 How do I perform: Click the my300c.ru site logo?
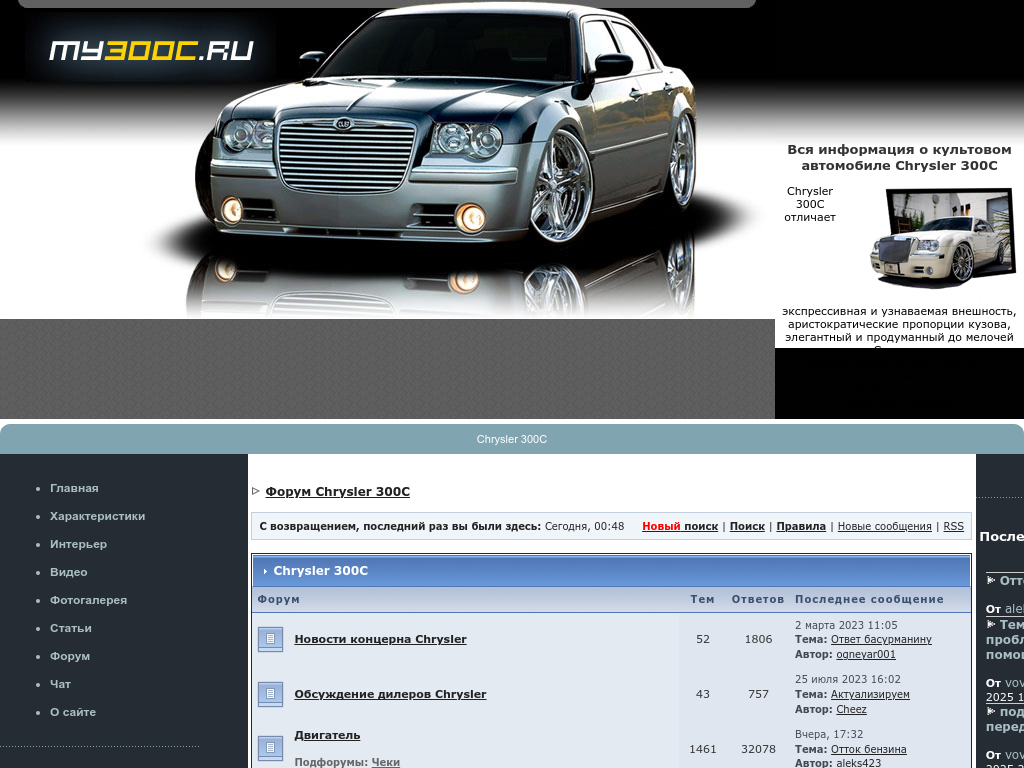(x=151, y=50)
